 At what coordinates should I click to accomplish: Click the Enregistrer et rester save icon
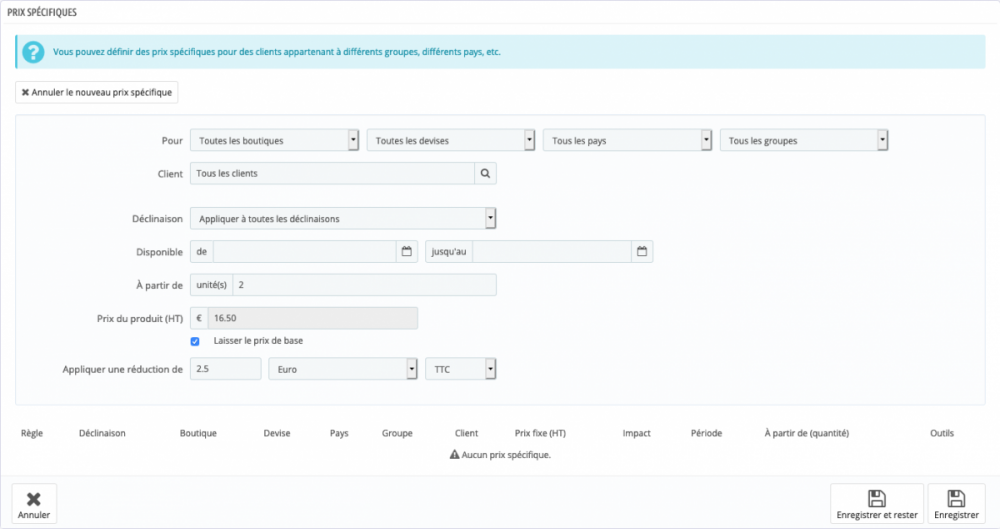876,499
